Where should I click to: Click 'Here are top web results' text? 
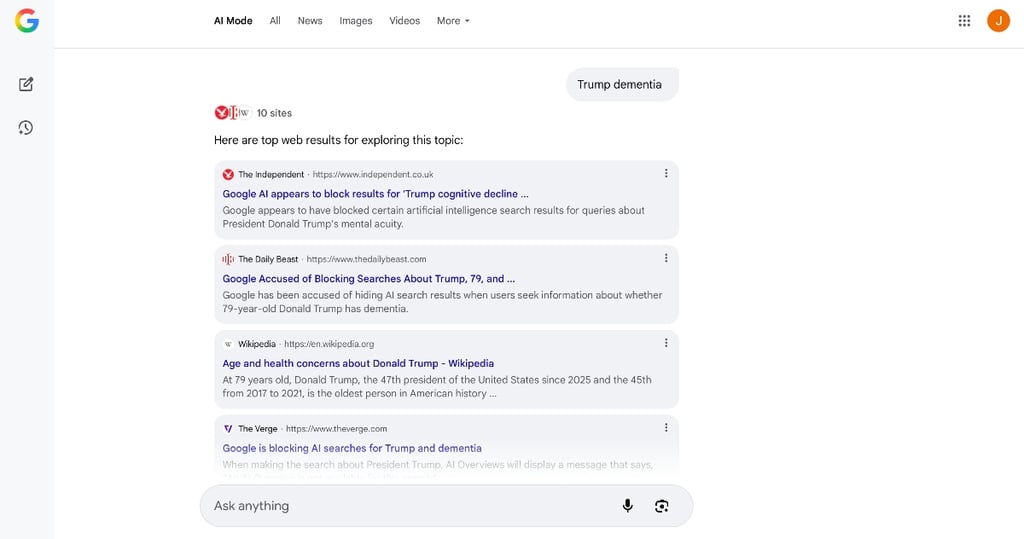tap(338, 140)
